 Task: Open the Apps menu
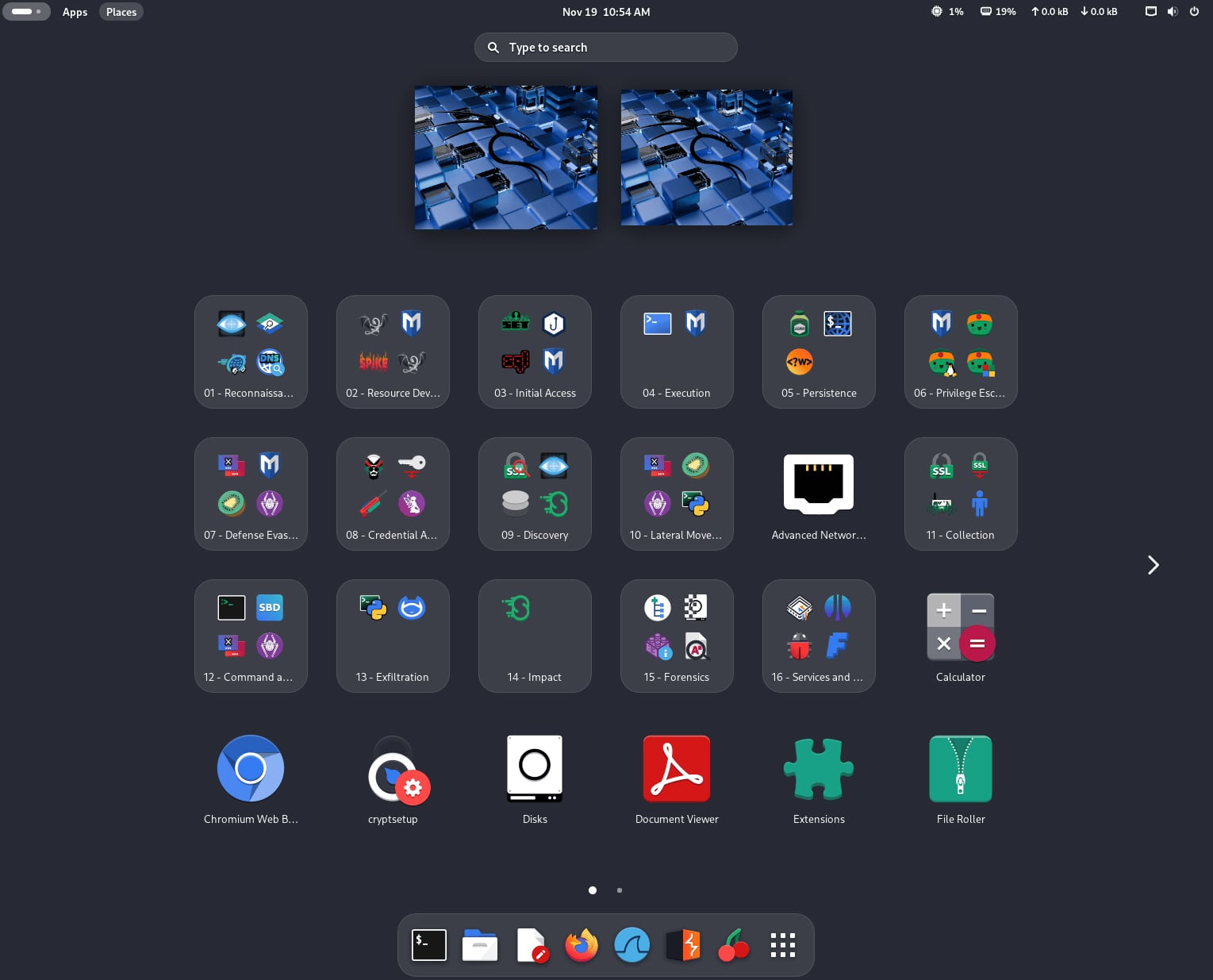[75, 11]
